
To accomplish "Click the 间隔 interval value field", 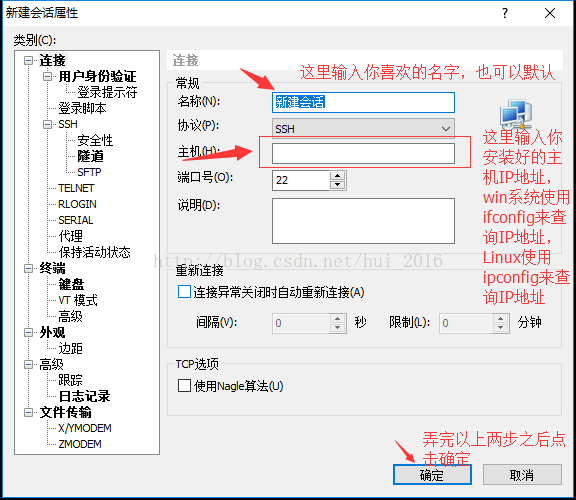I will [x=301, y=323].
